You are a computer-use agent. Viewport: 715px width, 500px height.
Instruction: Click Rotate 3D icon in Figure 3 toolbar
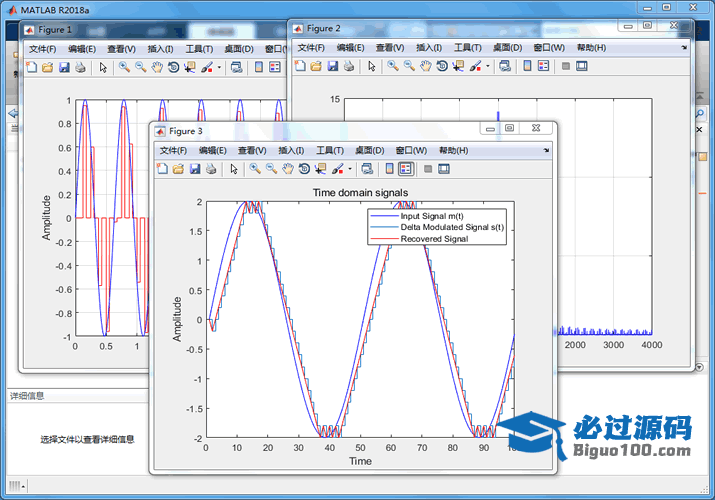click(303, 169)
